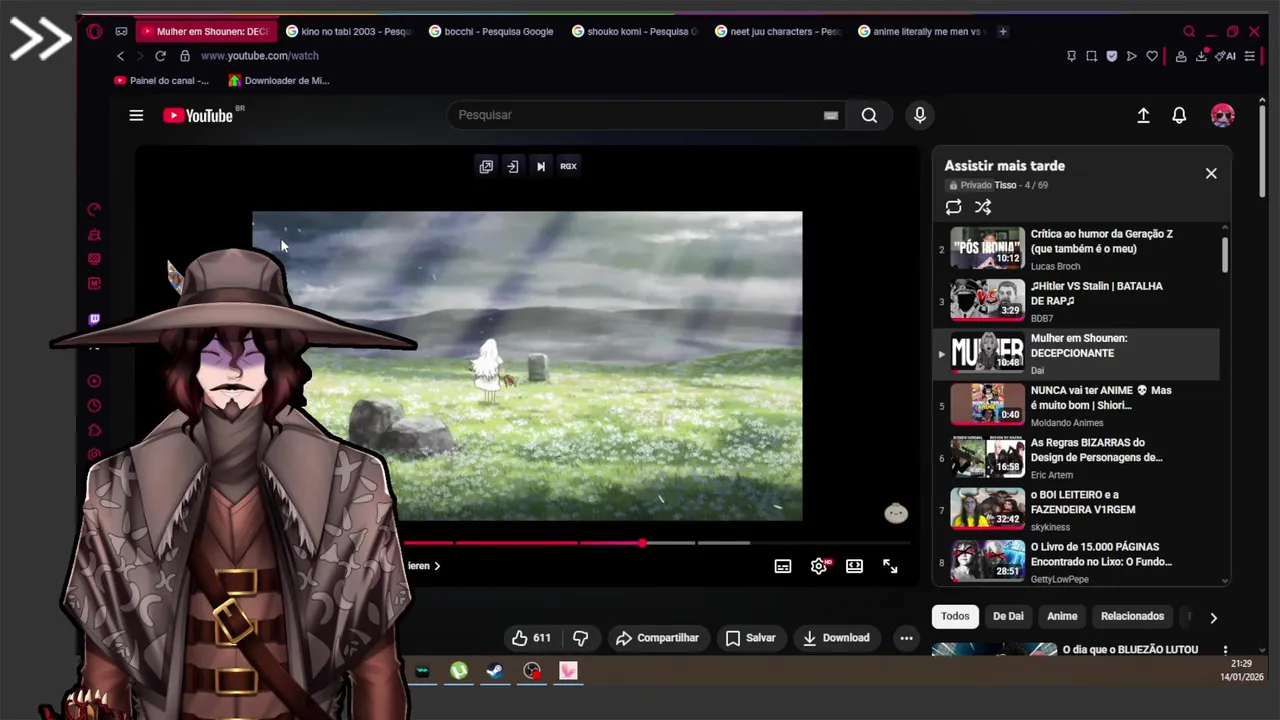
Task: Click the Download button
Action: point(836,638)
